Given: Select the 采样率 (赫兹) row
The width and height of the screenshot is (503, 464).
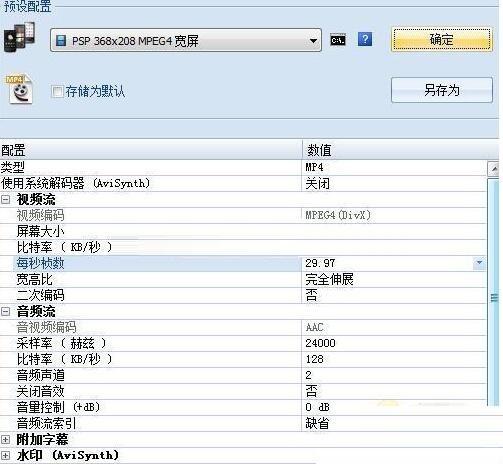Looking at the screenshot, I should (x=243, y=343).
